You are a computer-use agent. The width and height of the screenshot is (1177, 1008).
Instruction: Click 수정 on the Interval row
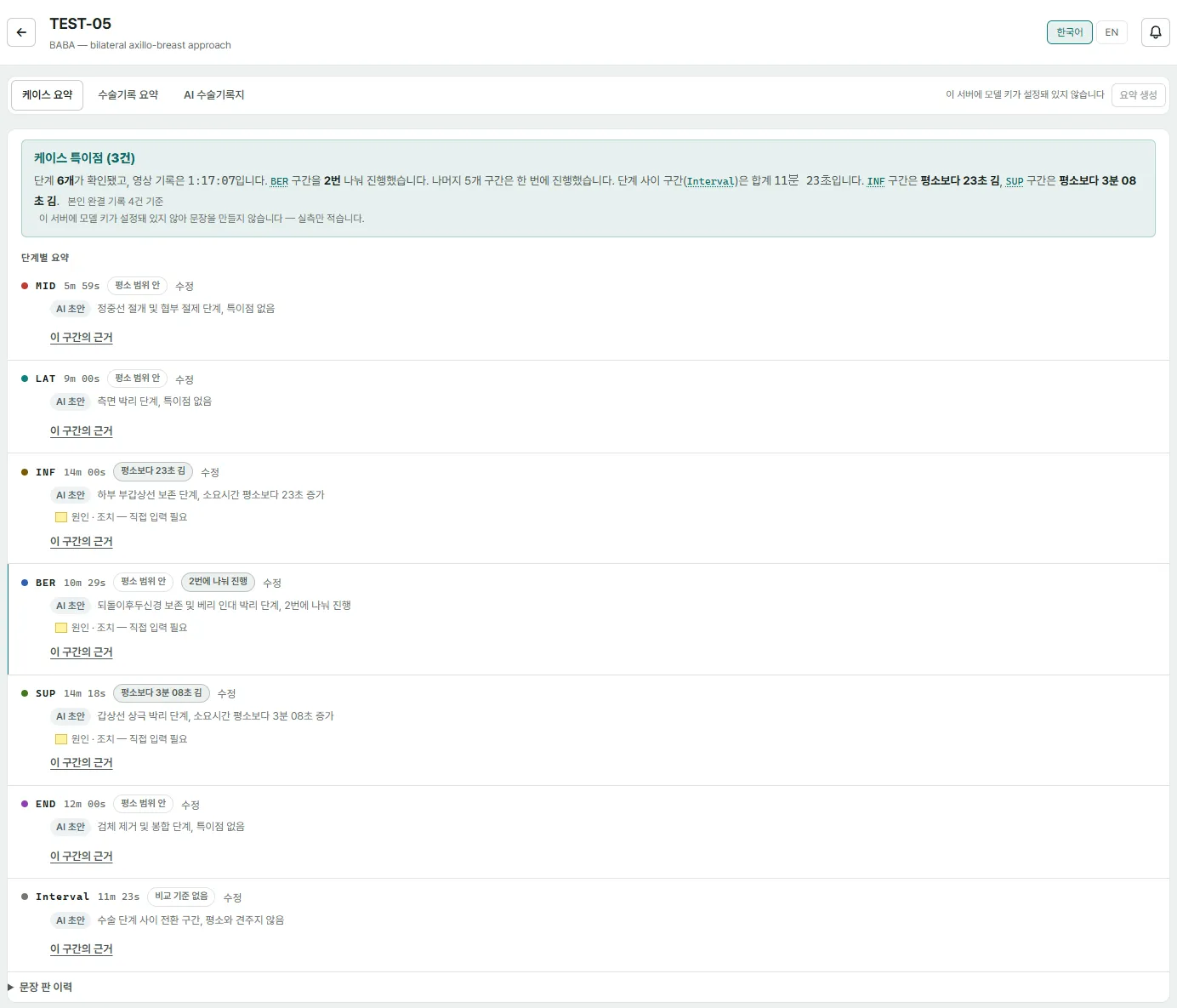pos(233,897)
